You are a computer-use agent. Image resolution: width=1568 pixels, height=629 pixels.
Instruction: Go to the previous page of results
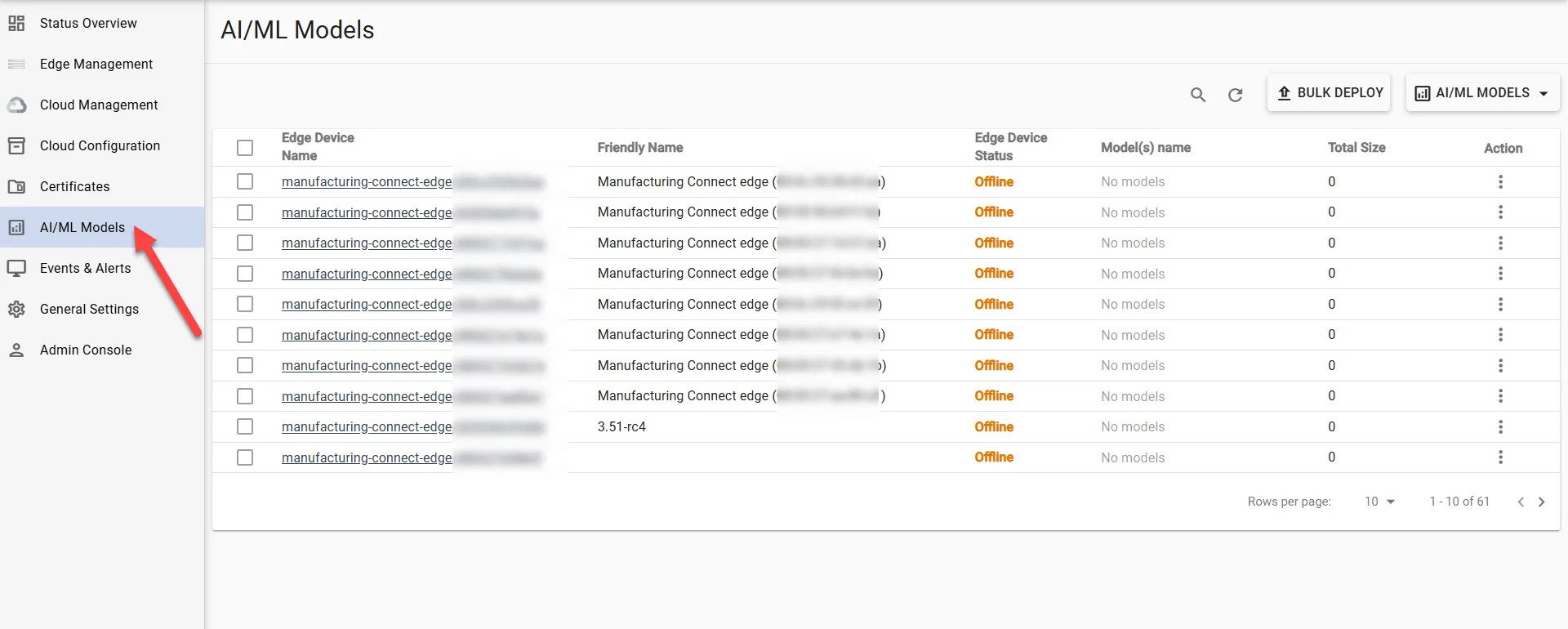point(1521,502)
